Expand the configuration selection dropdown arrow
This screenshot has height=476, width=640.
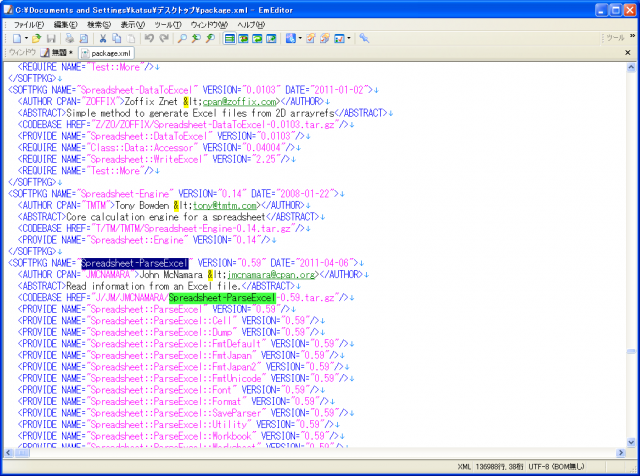(x=300, y=38)
